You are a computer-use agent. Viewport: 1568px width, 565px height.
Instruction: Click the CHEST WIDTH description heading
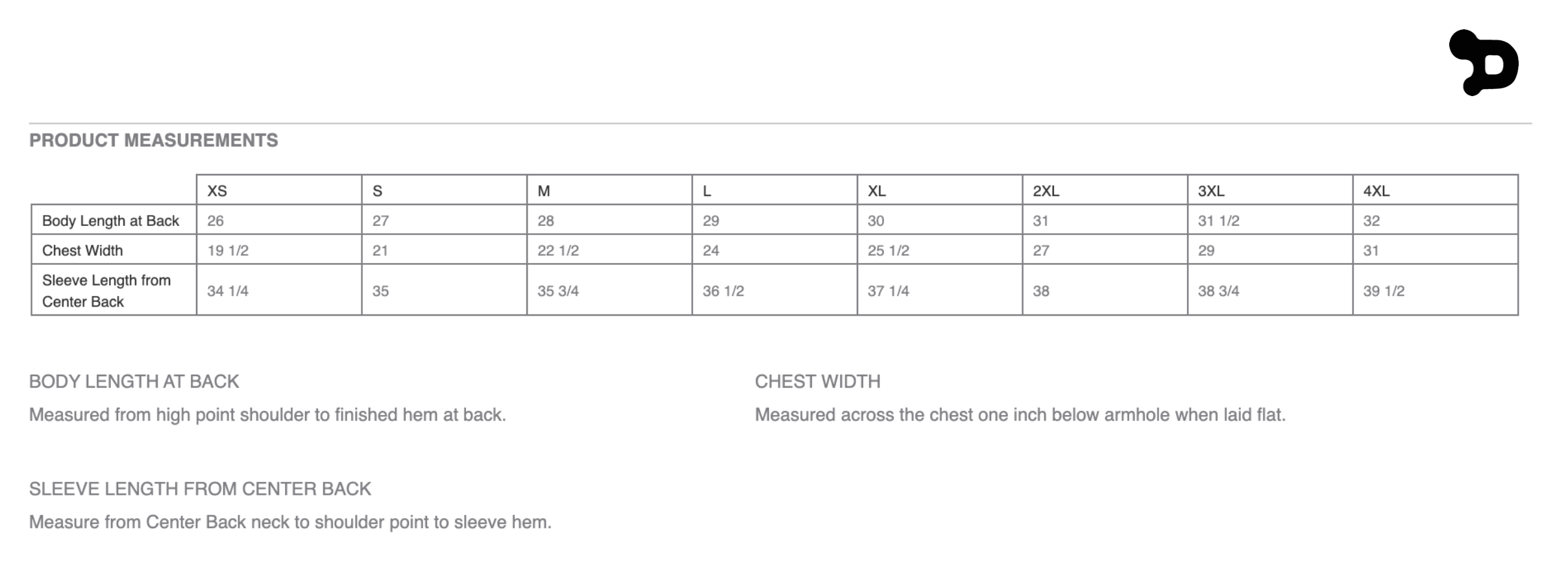click(817, 381)
